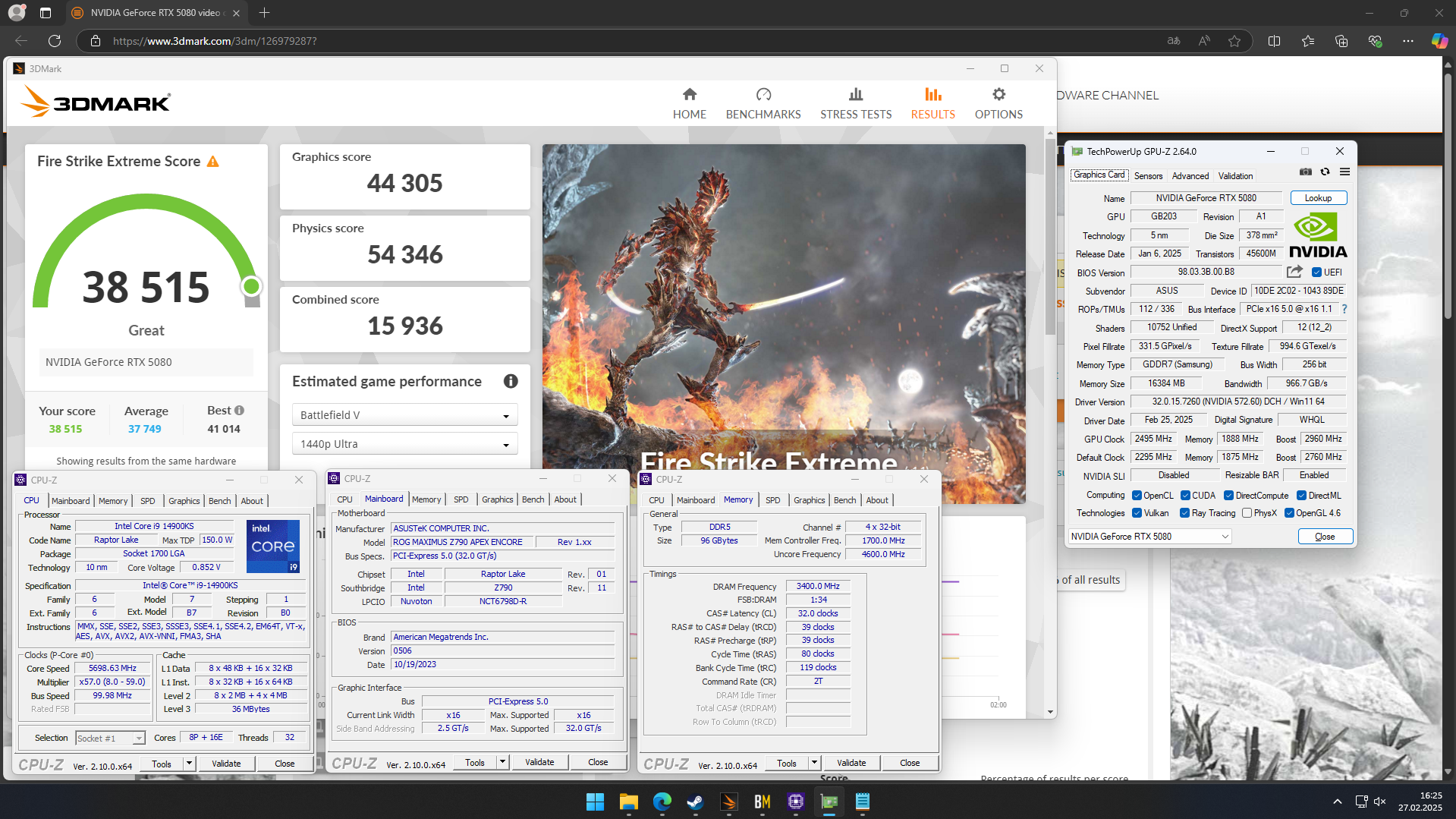
Task: Open the 3DMark Stress Tests section
Action: tap(856, 103)
